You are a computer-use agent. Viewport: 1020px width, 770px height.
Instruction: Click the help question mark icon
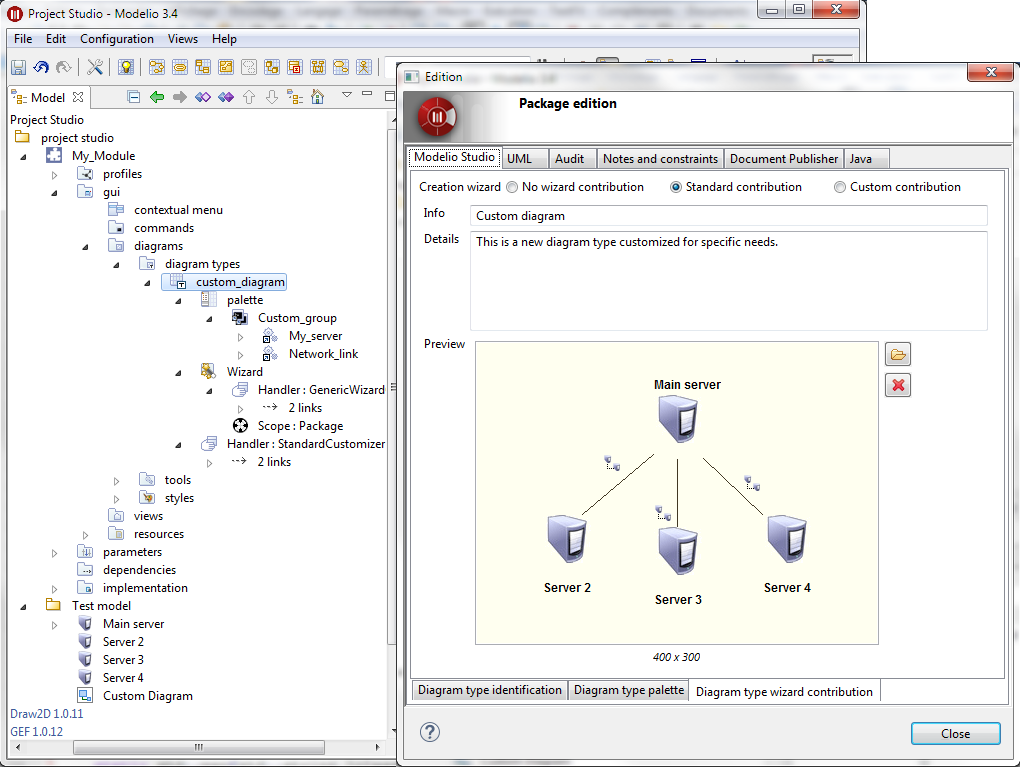tap(429, 732)
